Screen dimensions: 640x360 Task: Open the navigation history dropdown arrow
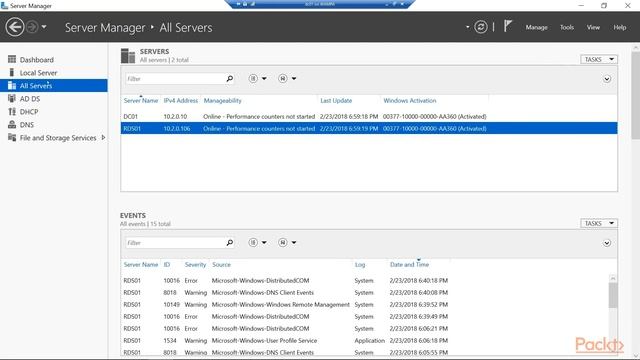[44, 27]
